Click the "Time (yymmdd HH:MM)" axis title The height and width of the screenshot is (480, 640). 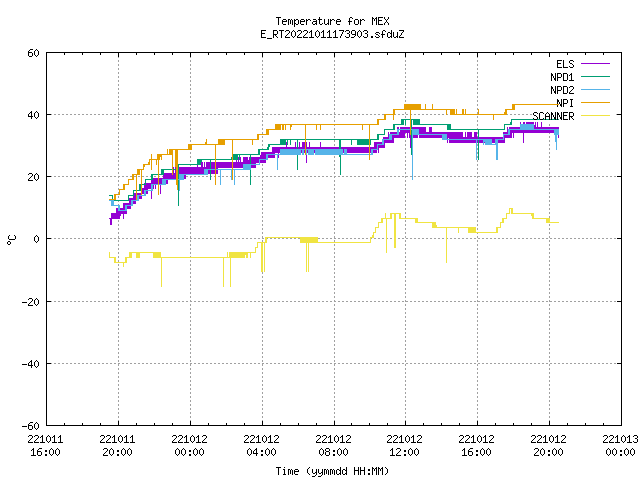click(x=332, y=471)
